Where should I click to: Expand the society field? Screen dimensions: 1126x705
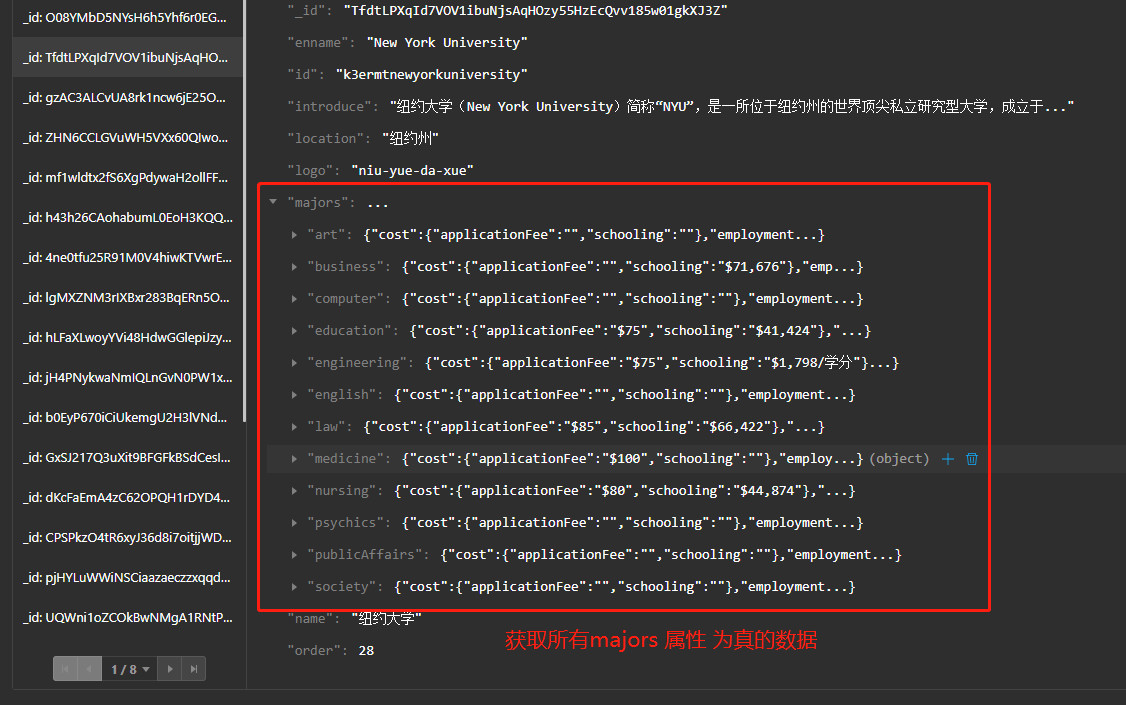[x=294, y=587]
